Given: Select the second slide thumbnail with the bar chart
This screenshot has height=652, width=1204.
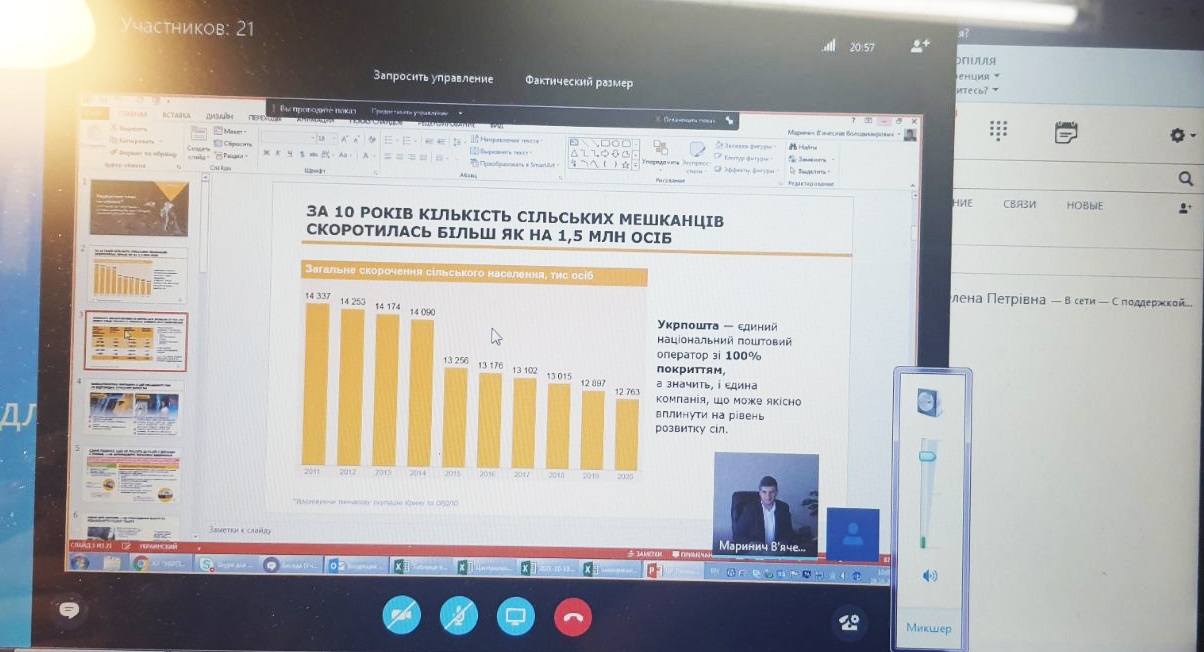Looking at the screenshot, I should 139,274.
